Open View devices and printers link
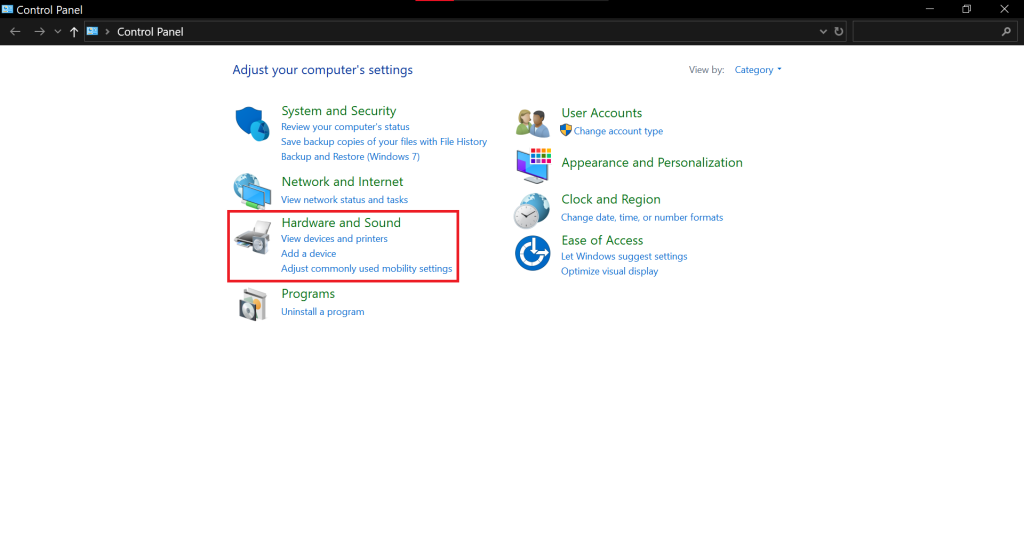The width and height of the screenshot is (1024, 542). (x=334, y=239)
